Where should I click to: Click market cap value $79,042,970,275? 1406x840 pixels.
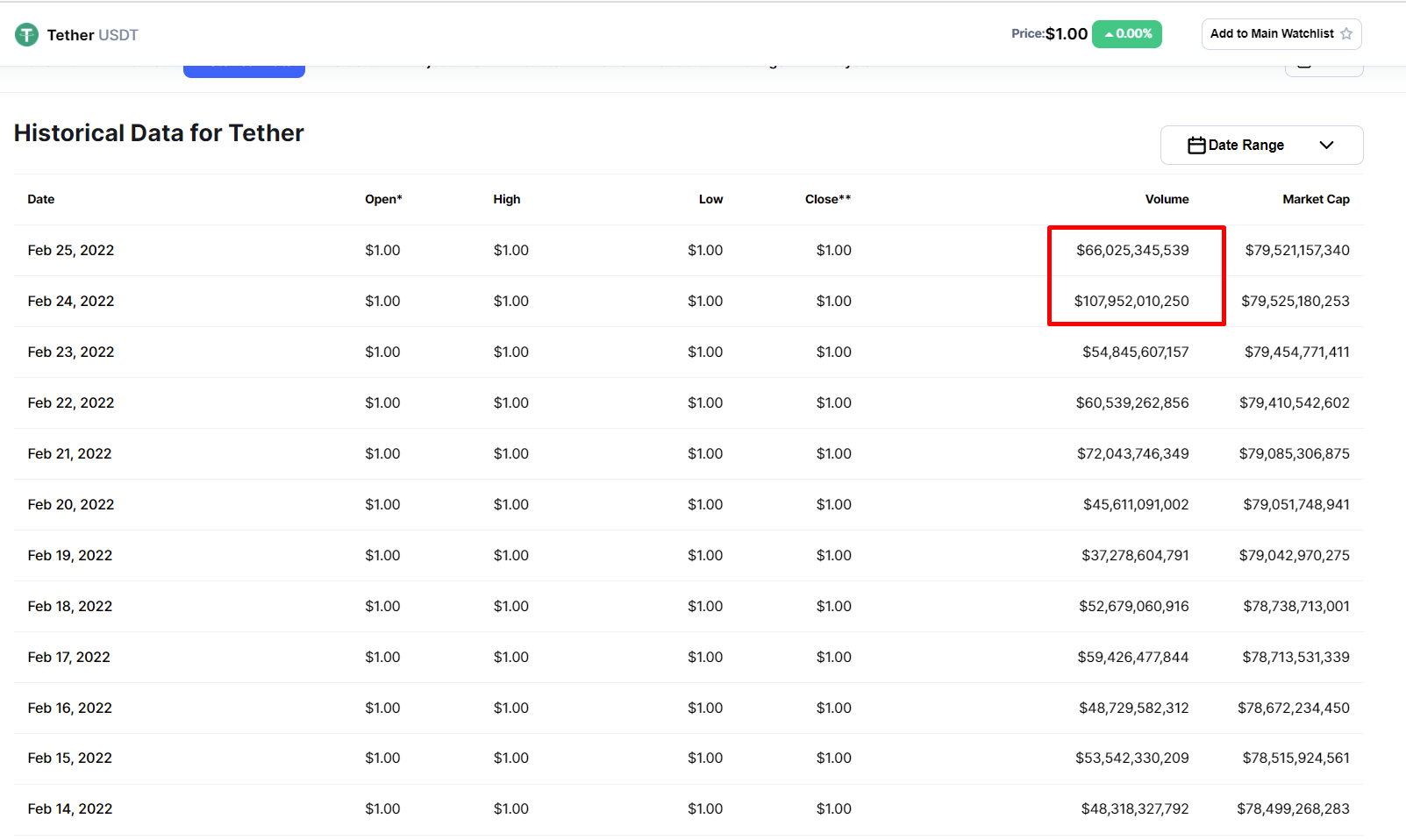coord(1295,555)
